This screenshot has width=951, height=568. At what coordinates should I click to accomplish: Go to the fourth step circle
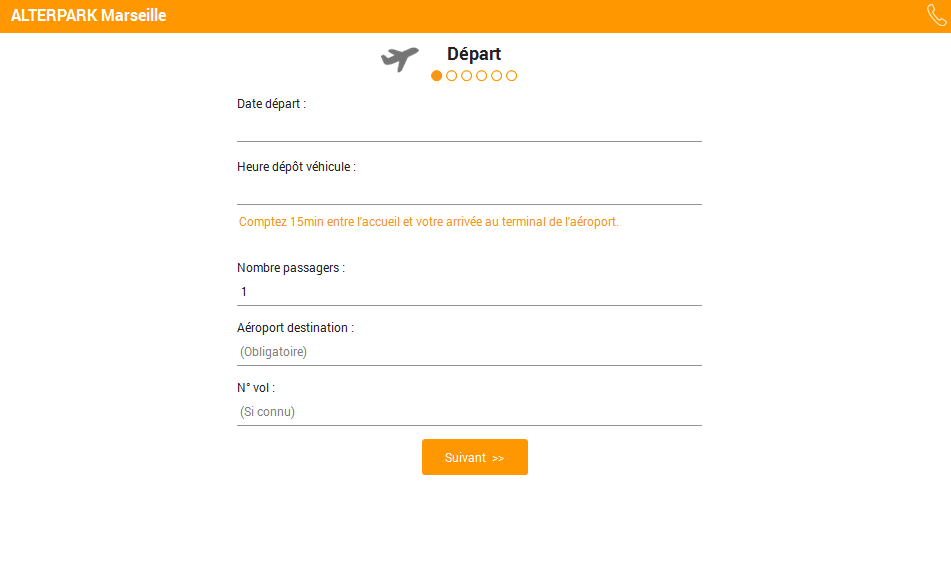[x=482, y=76]
